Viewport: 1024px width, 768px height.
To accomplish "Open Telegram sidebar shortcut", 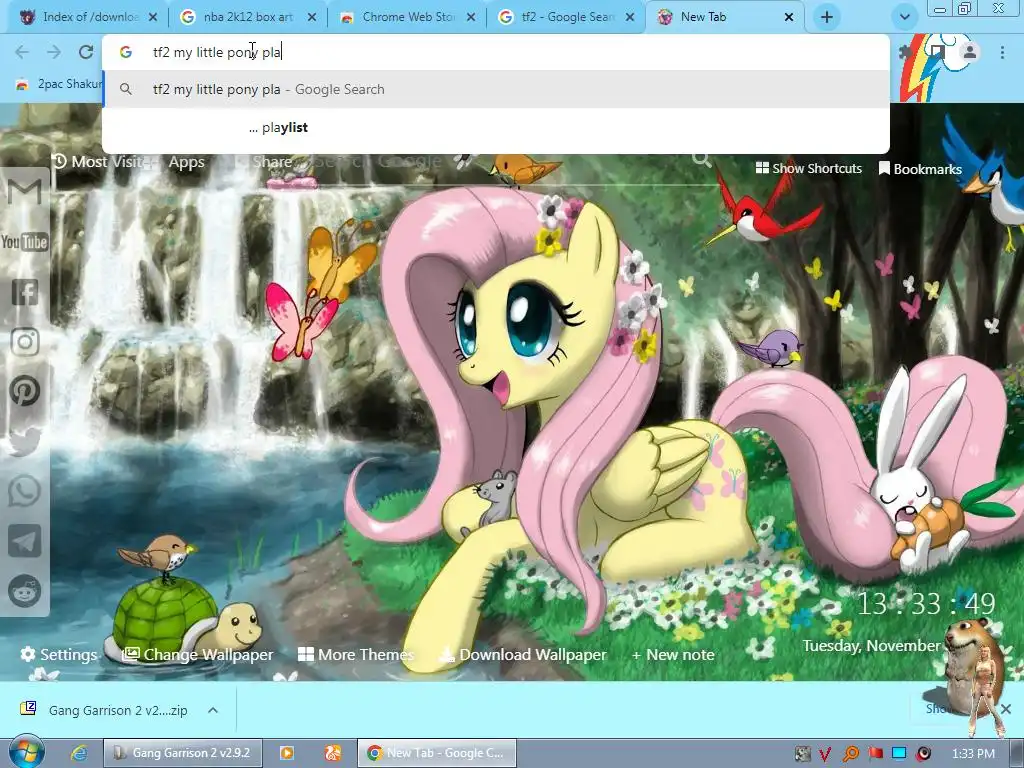I will (x=25, y=541).
